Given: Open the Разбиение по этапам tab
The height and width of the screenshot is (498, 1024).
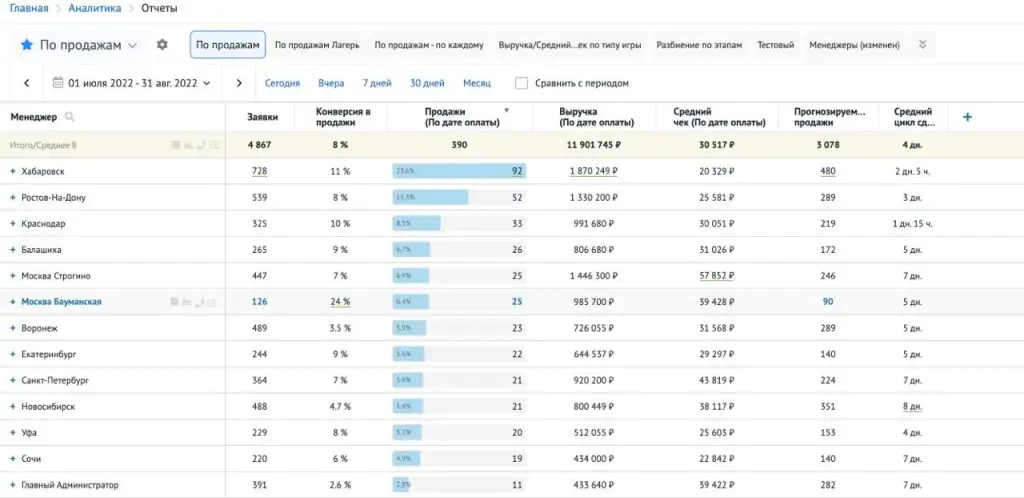Looking at the screenshot, I should (699, 45).
